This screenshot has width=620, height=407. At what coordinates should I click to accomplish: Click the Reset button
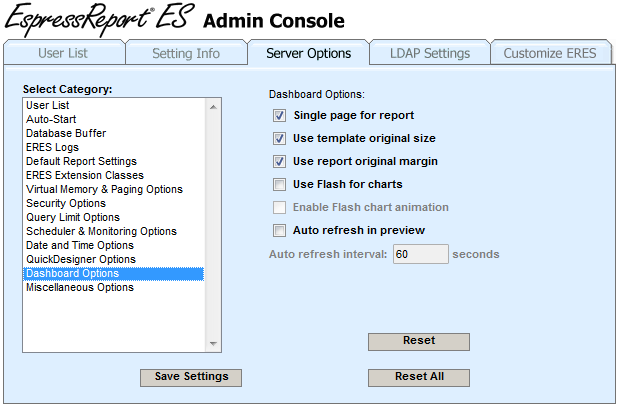[x=419, y=341]
